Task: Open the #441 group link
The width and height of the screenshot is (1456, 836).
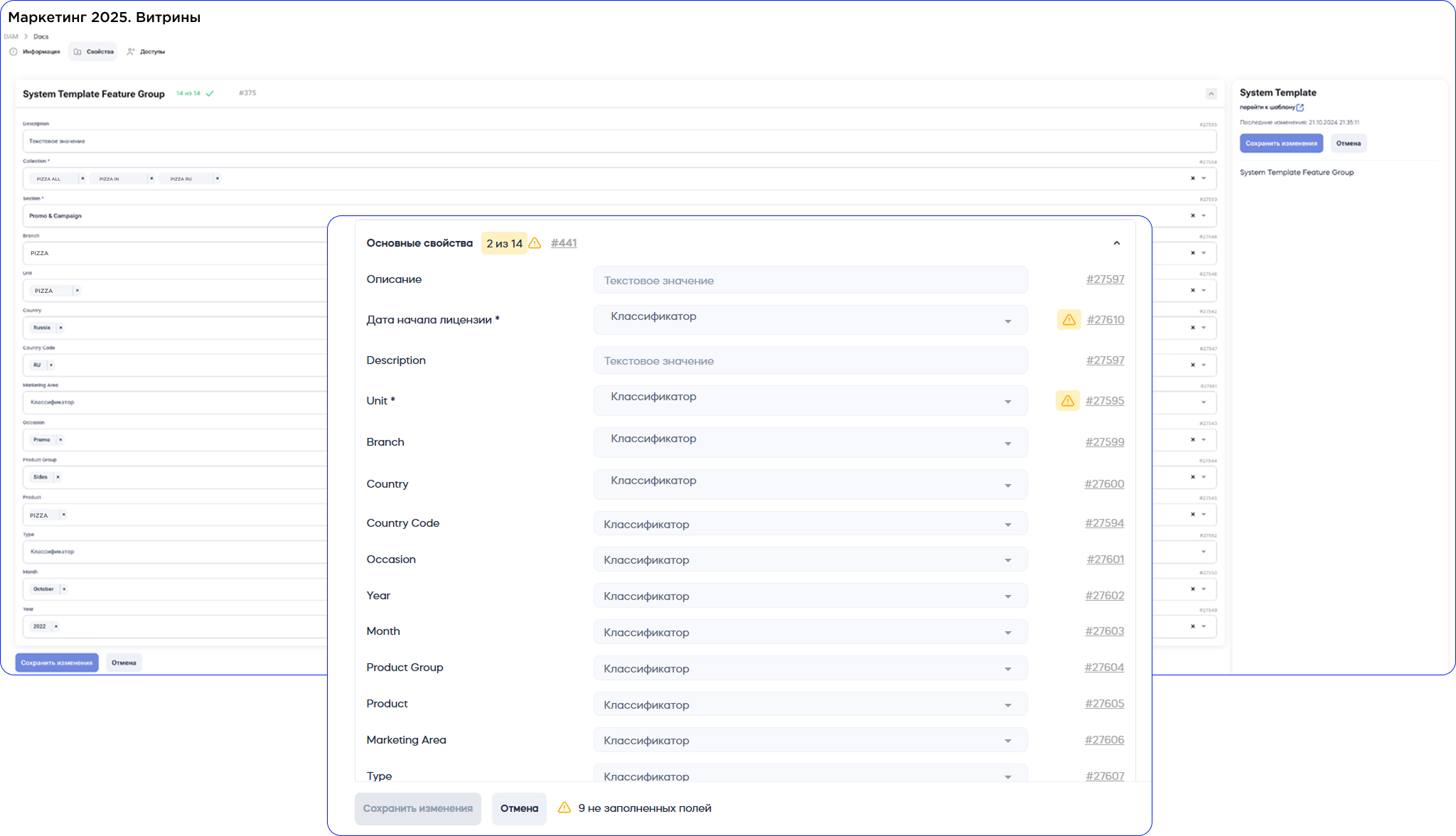Action: coord(564,243)
